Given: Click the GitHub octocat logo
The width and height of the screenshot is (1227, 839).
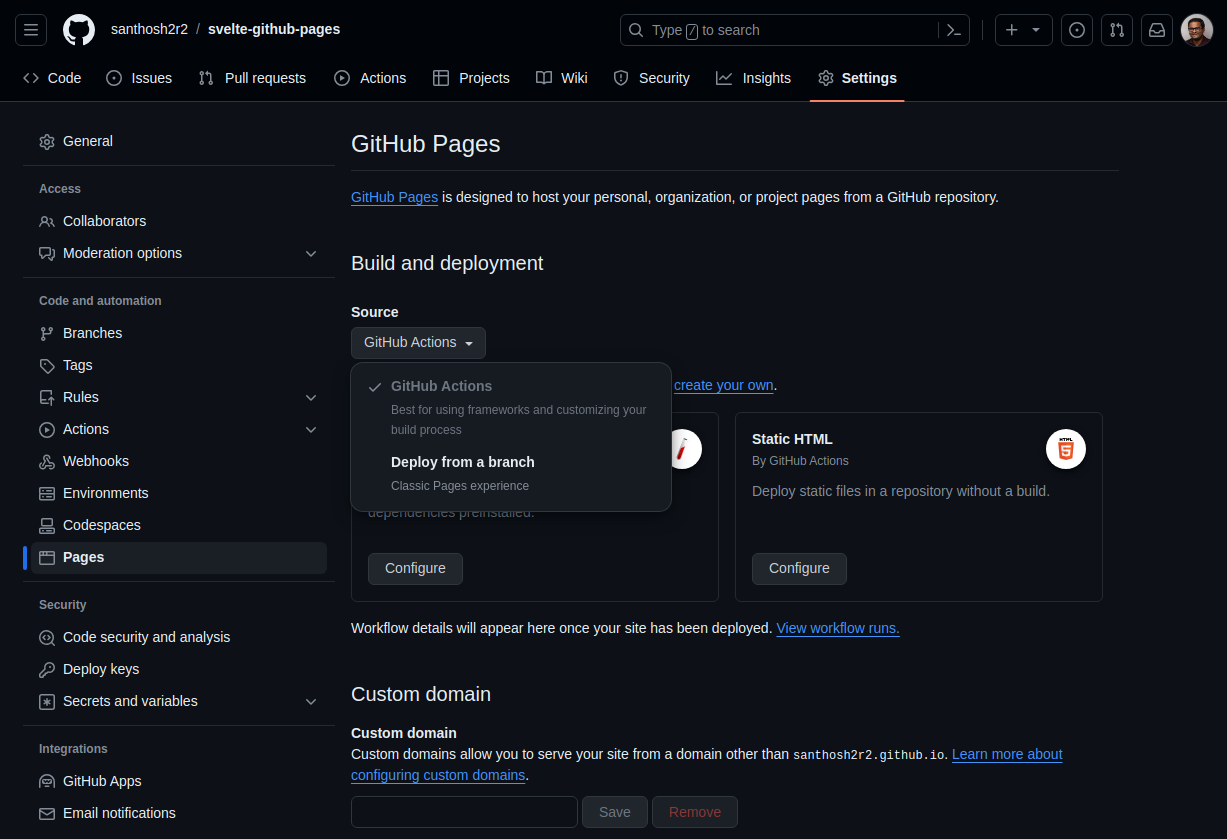Looking at the screenshot, I should (x=78, y=29).
